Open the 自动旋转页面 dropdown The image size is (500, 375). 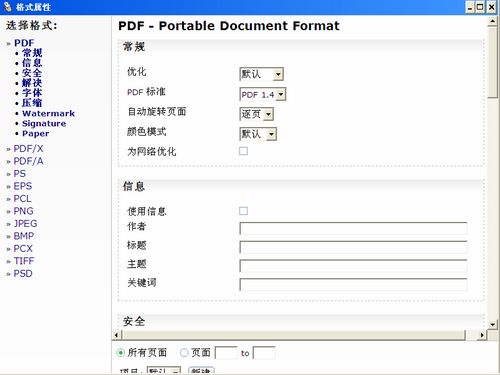pos(257,114)
